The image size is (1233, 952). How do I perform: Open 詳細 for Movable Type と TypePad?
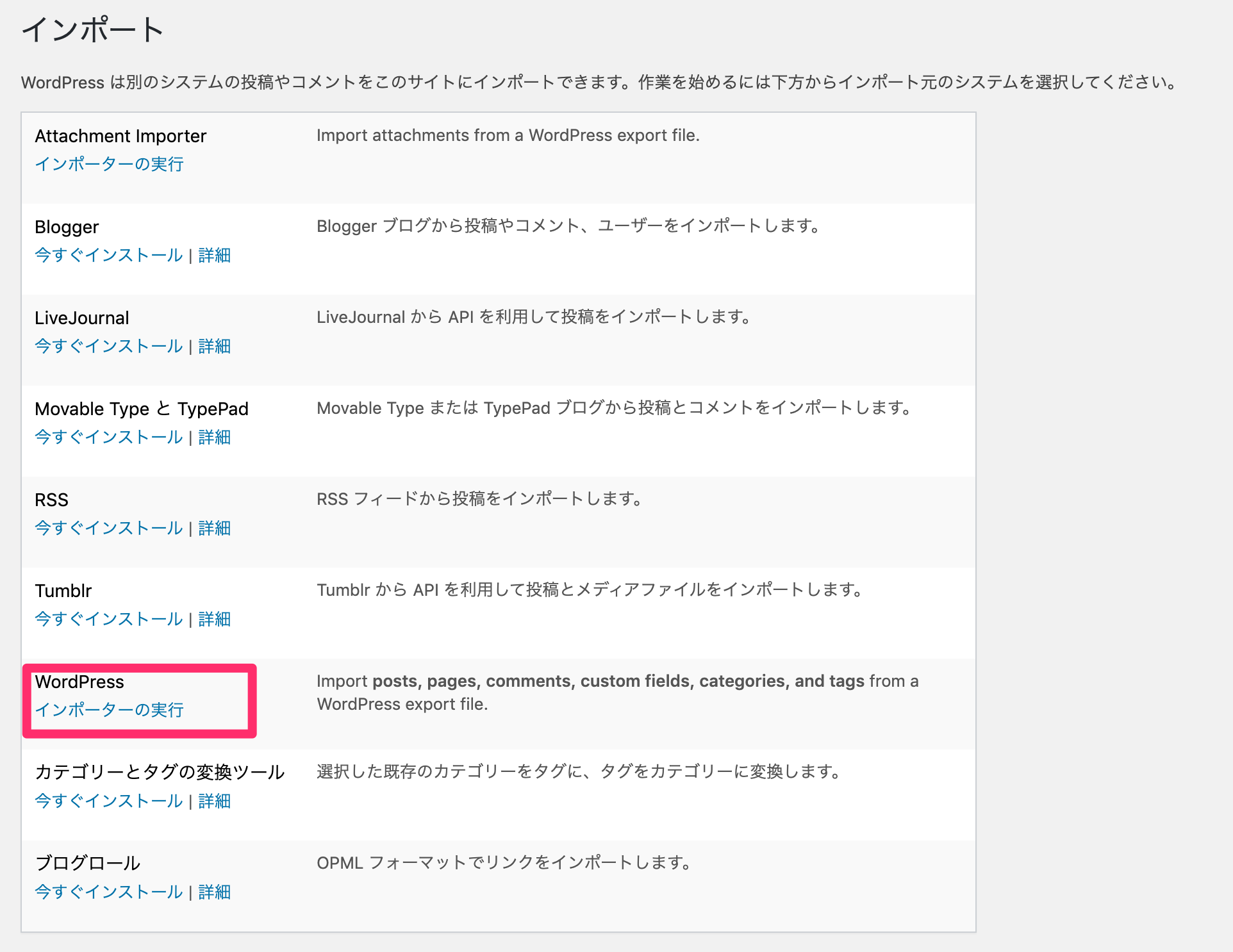pyautogui.click(x=214, y=437)
